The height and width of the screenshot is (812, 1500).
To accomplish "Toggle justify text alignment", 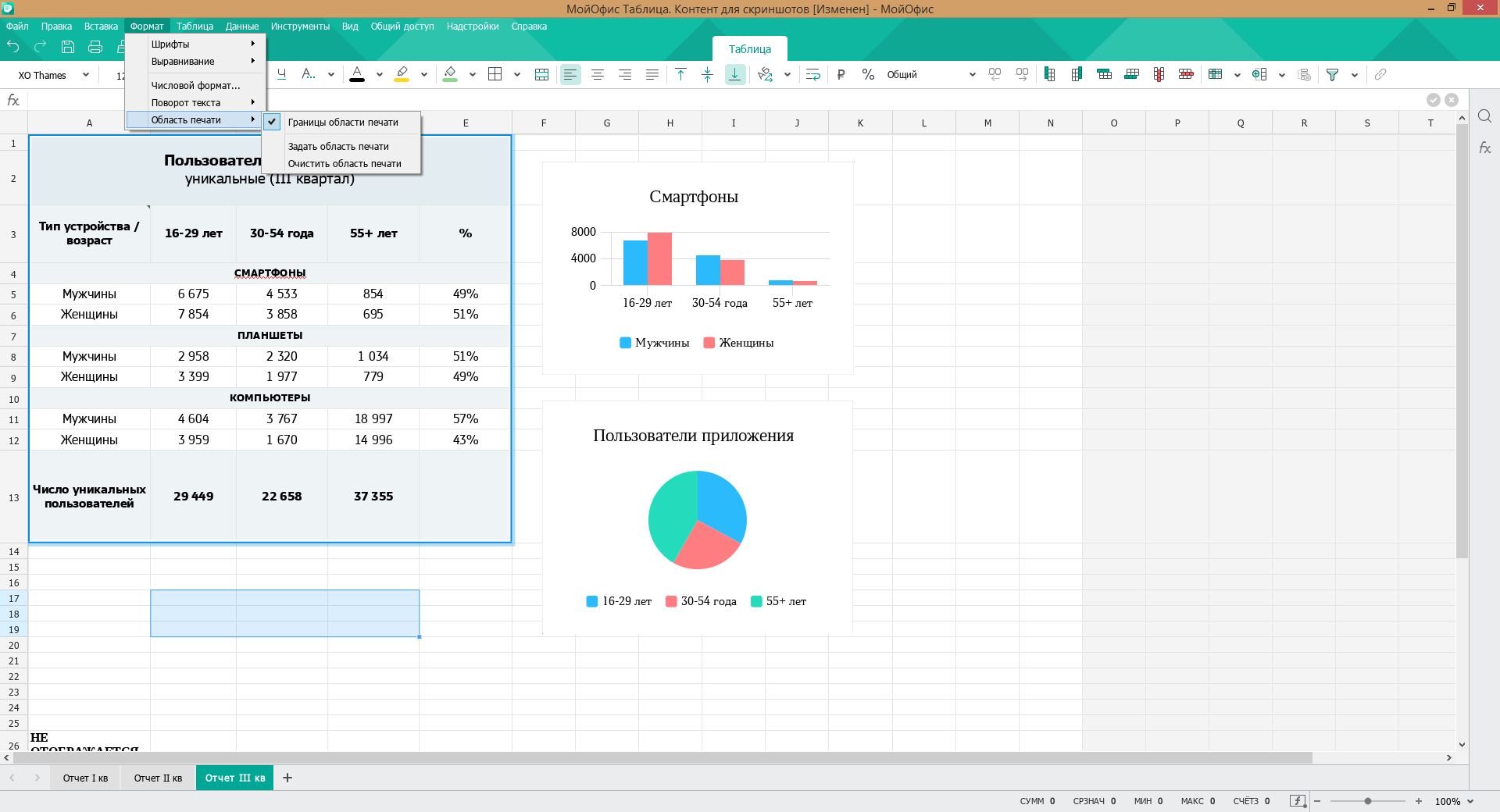I will click(652, 74).
